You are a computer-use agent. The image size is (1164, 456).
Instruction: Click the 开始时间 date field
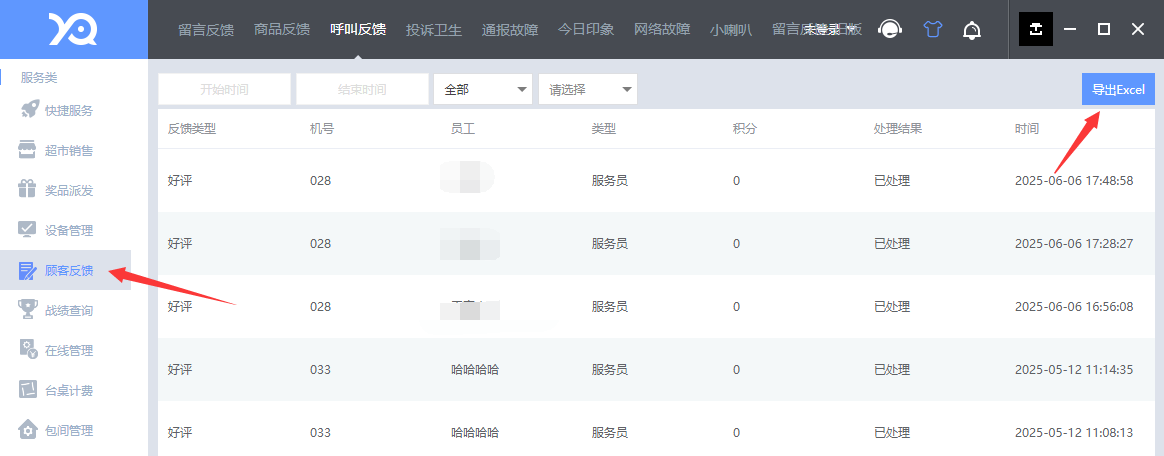pyautogui.click(x=224, y=89)
